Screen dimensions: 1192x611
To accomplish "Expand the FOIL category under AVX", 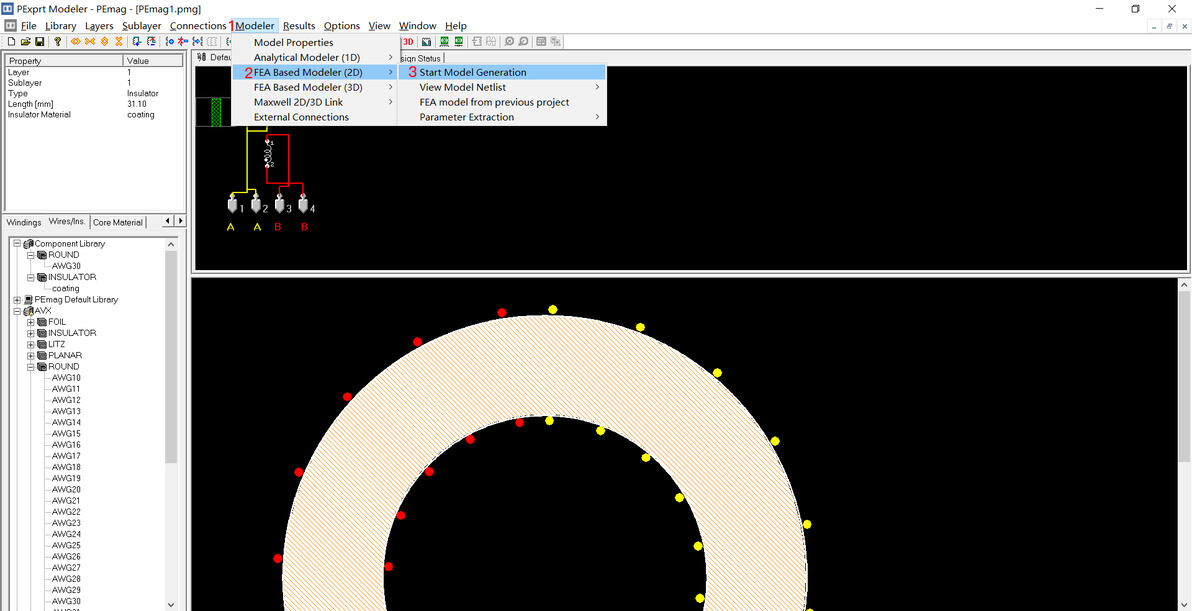I will coord(31,322).
